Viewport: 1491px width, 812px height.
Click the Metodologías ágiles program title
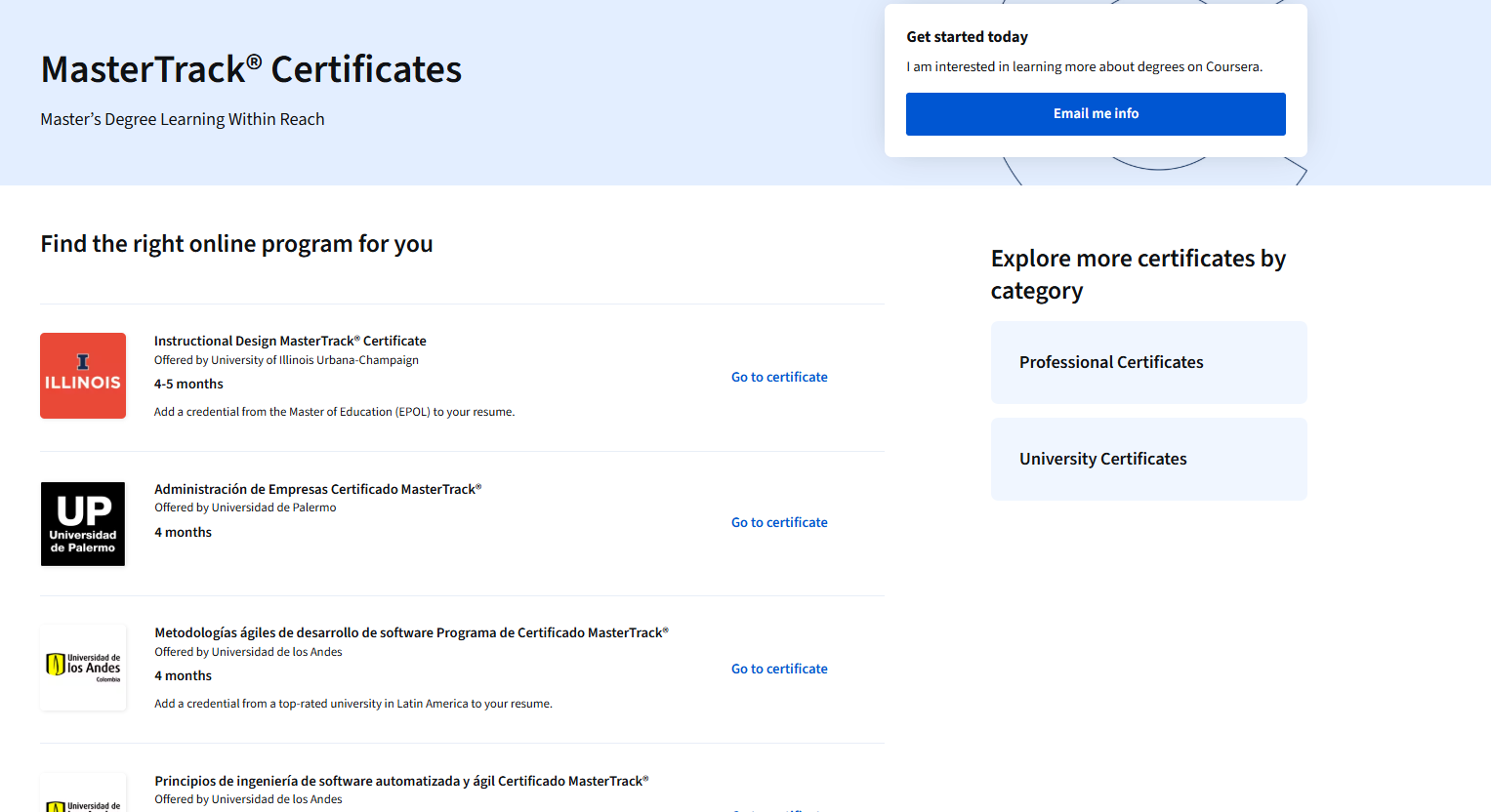[411, 631]
